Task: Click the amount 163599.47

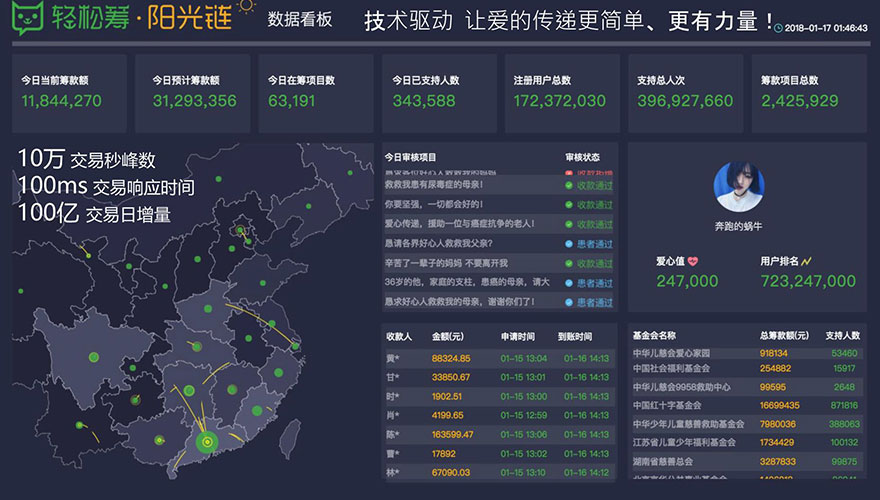Action: 452,434
